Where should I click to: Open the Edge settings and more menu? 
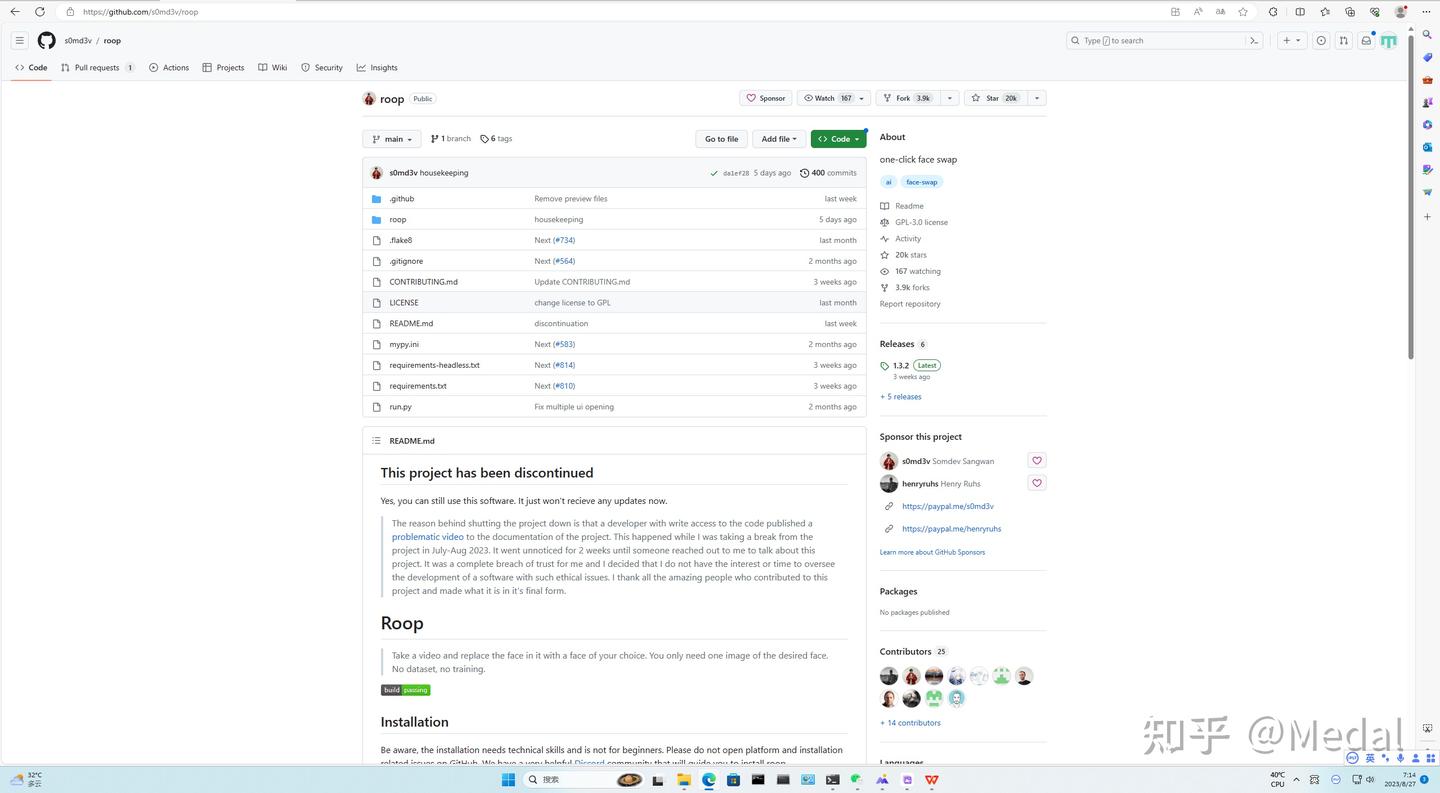click(1426, 12)
